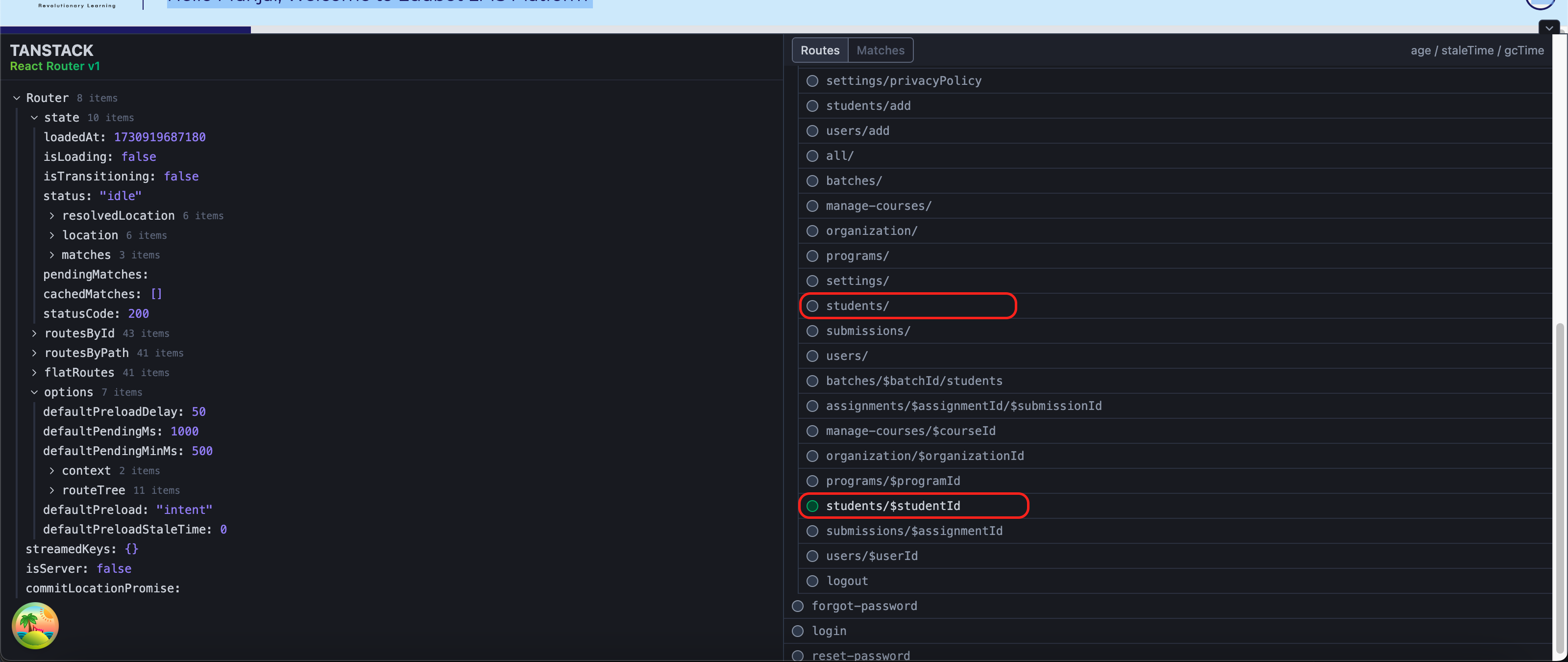Click the TANSTACK React Router v1 logo
The height and width of the screenshot is (662, 1568).
pos(55,57)
